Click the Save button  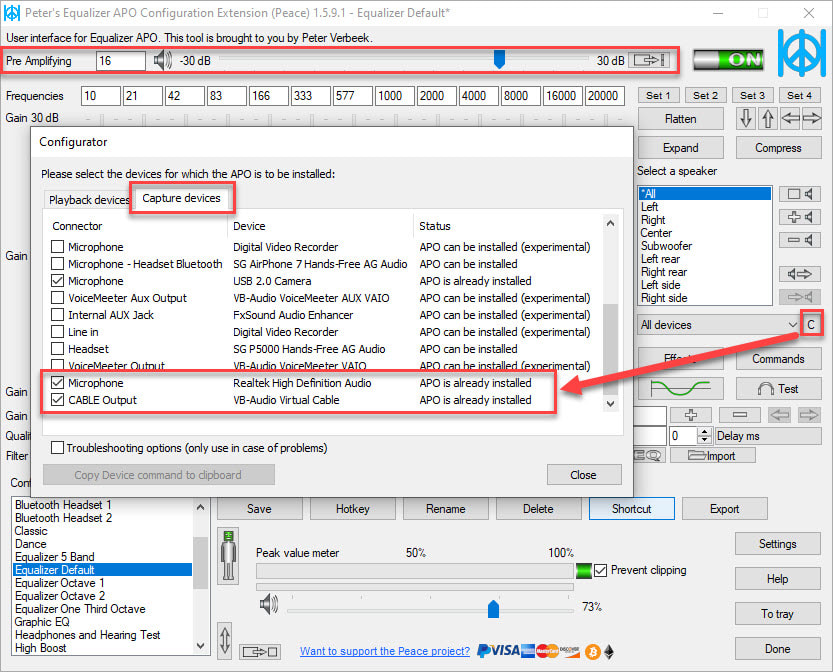259,509
